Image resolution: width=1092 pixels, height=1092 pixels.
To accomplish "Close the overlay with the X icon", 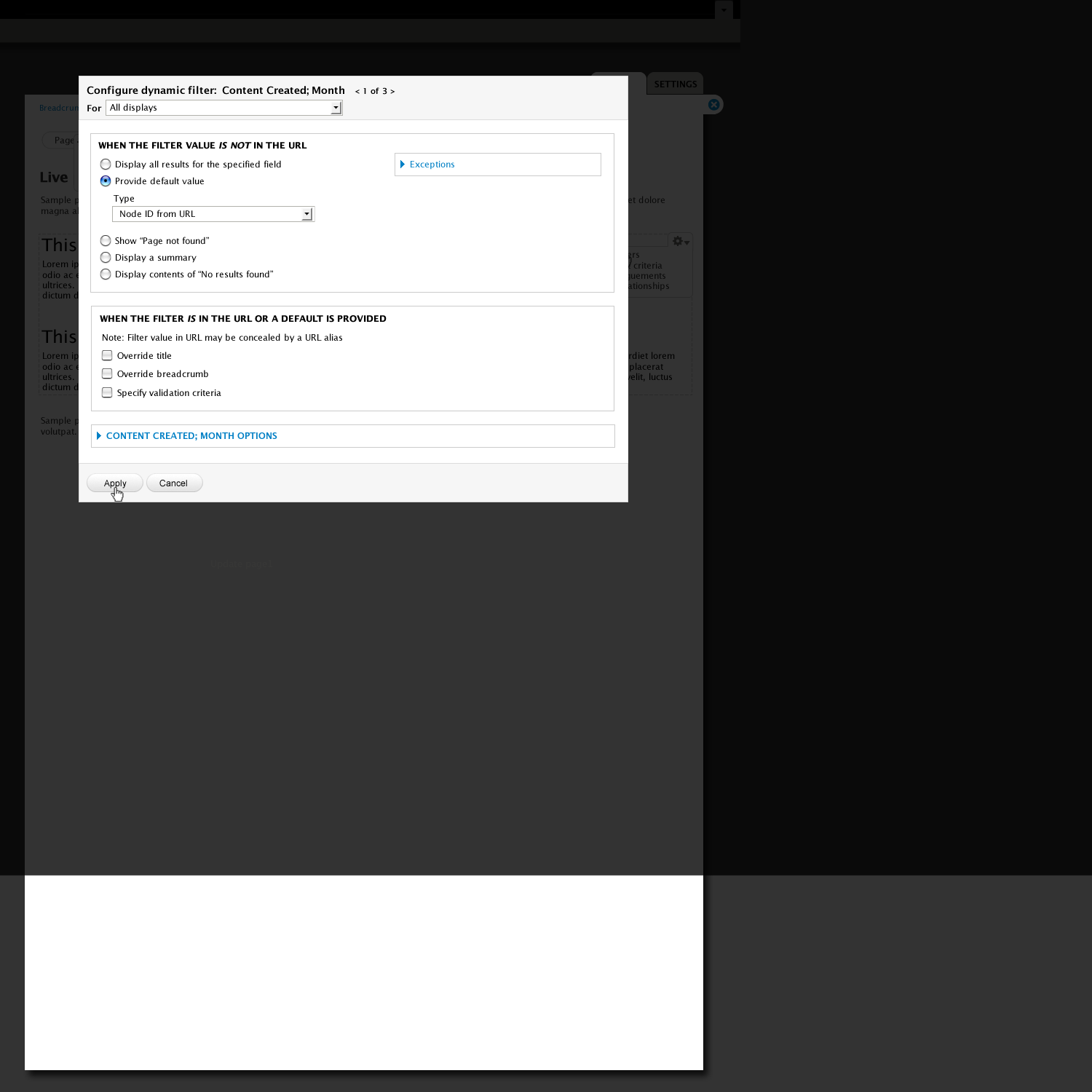I will pos(714,105).
